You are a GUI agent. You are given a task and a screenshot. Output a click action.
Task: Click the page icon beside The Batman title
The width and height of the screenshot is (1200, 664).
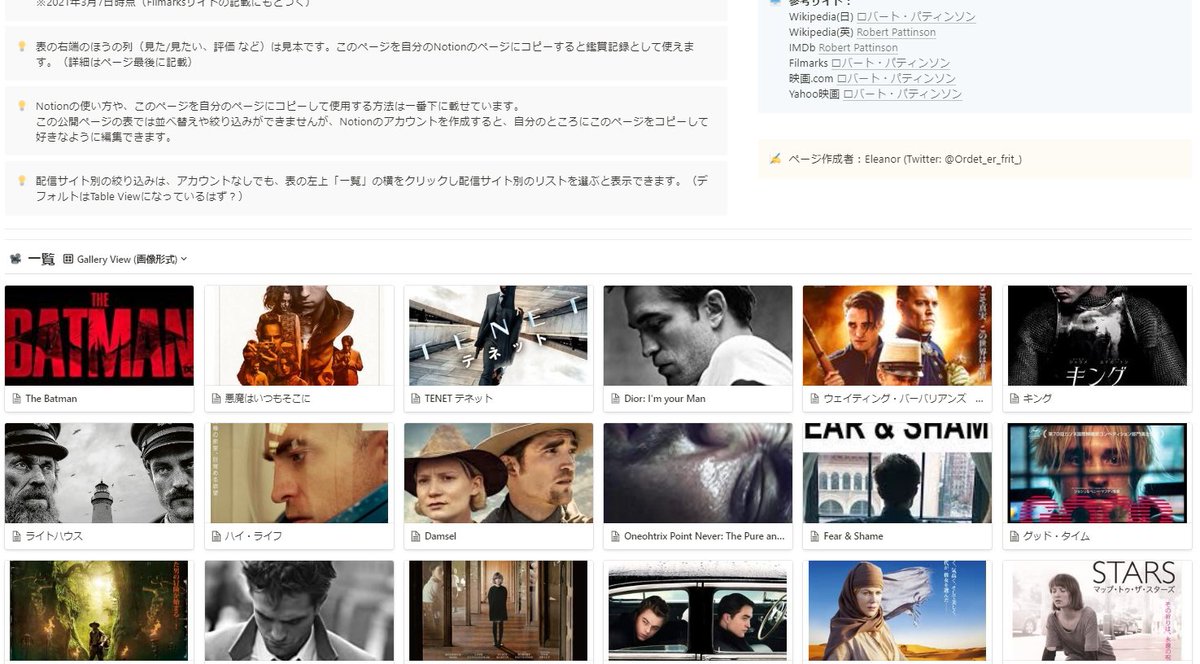[x=16, y=398]
